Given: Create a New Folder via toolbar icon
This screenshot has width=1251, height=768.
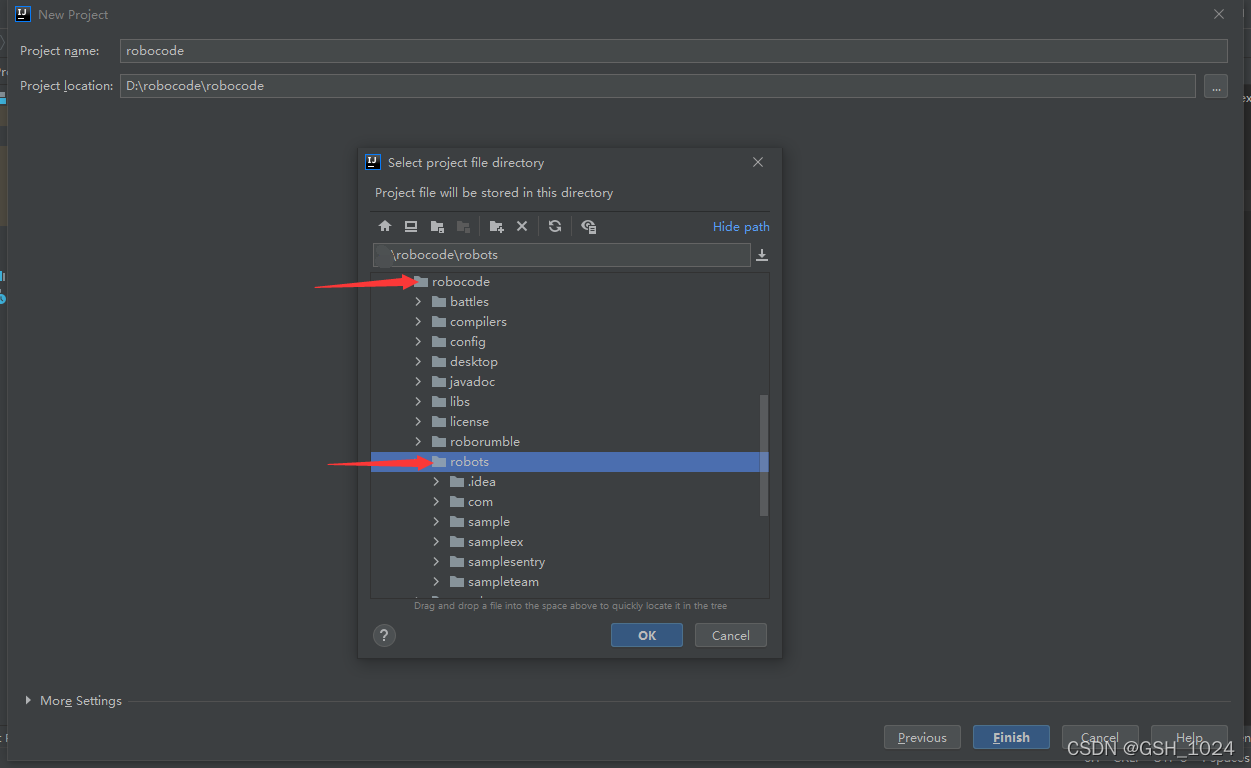Looking at the screenshot, I should [x=496, y=227].
